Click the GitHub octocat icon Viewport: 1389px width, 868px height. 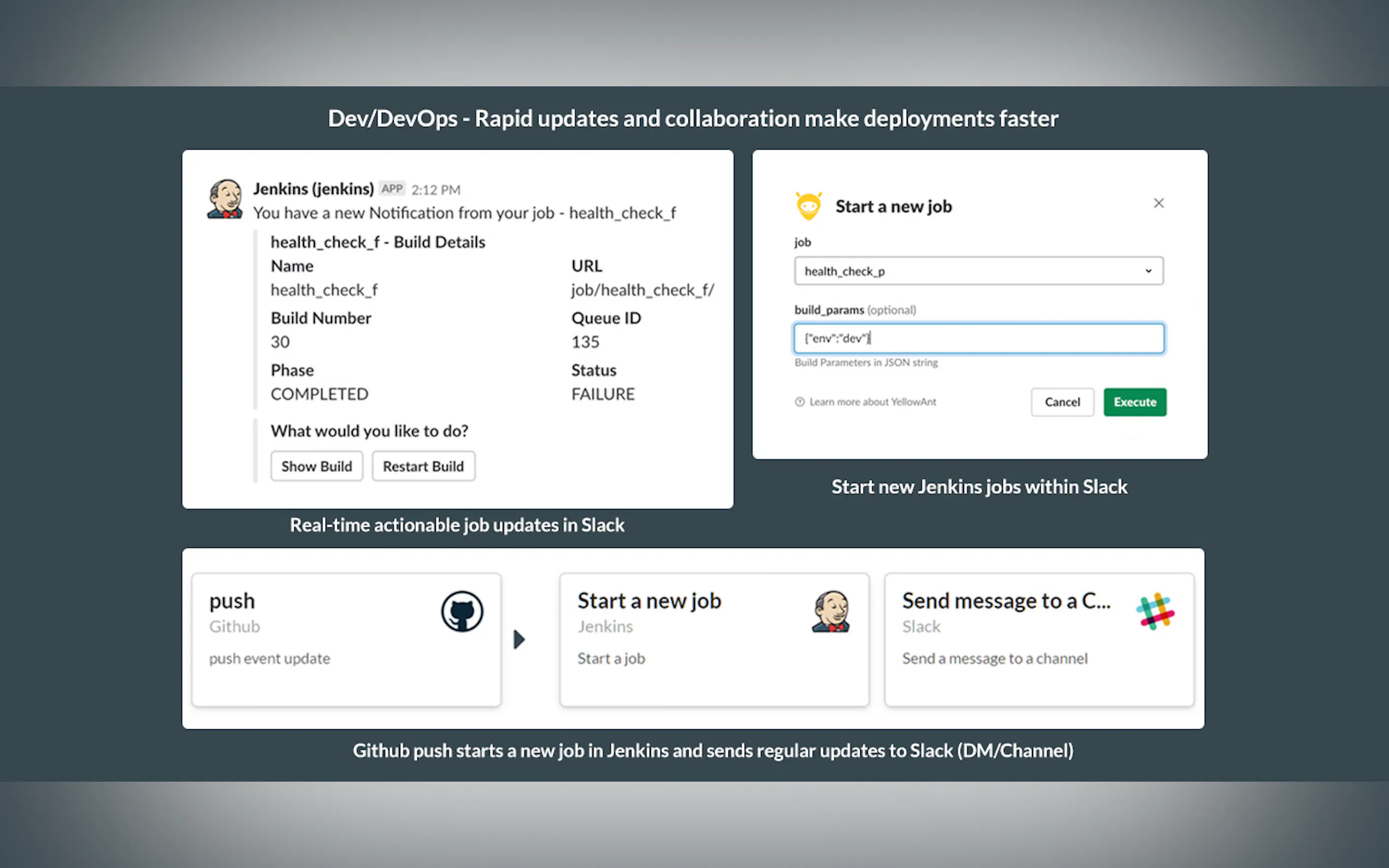[462, 612]
